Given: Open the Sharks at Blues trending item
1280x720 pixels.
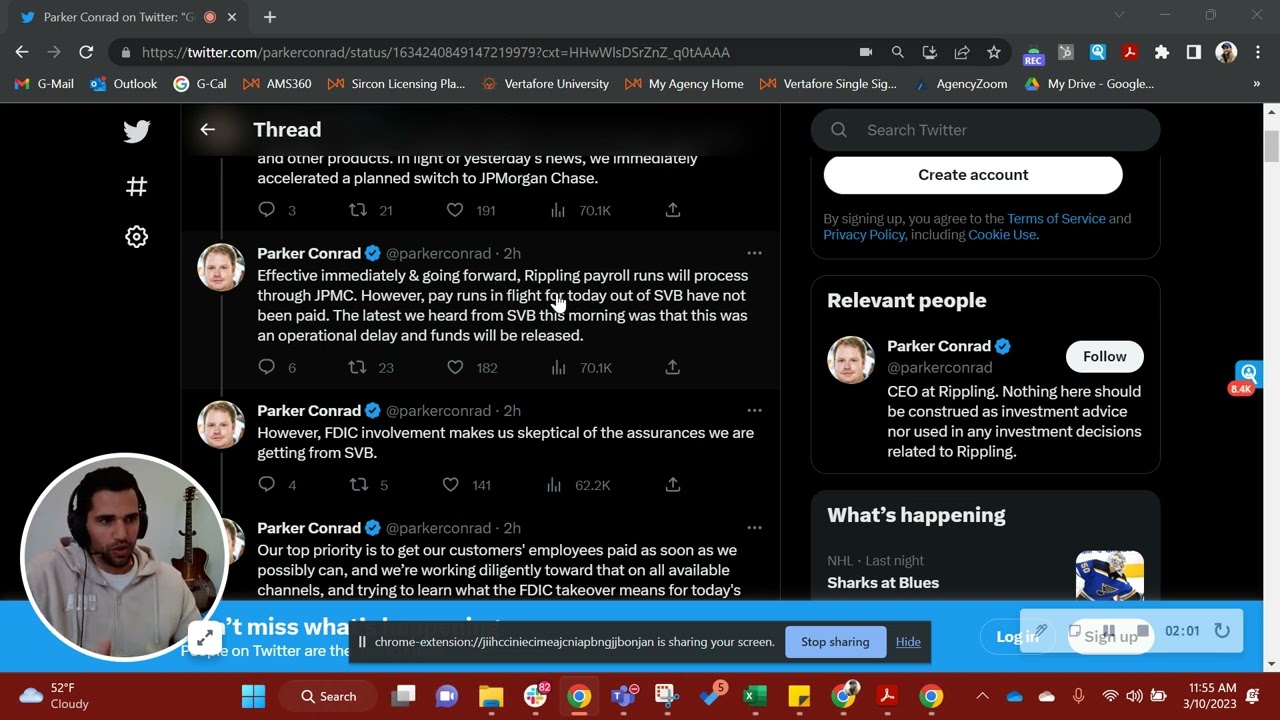Looking at the screenshot, I should [883, 582].
